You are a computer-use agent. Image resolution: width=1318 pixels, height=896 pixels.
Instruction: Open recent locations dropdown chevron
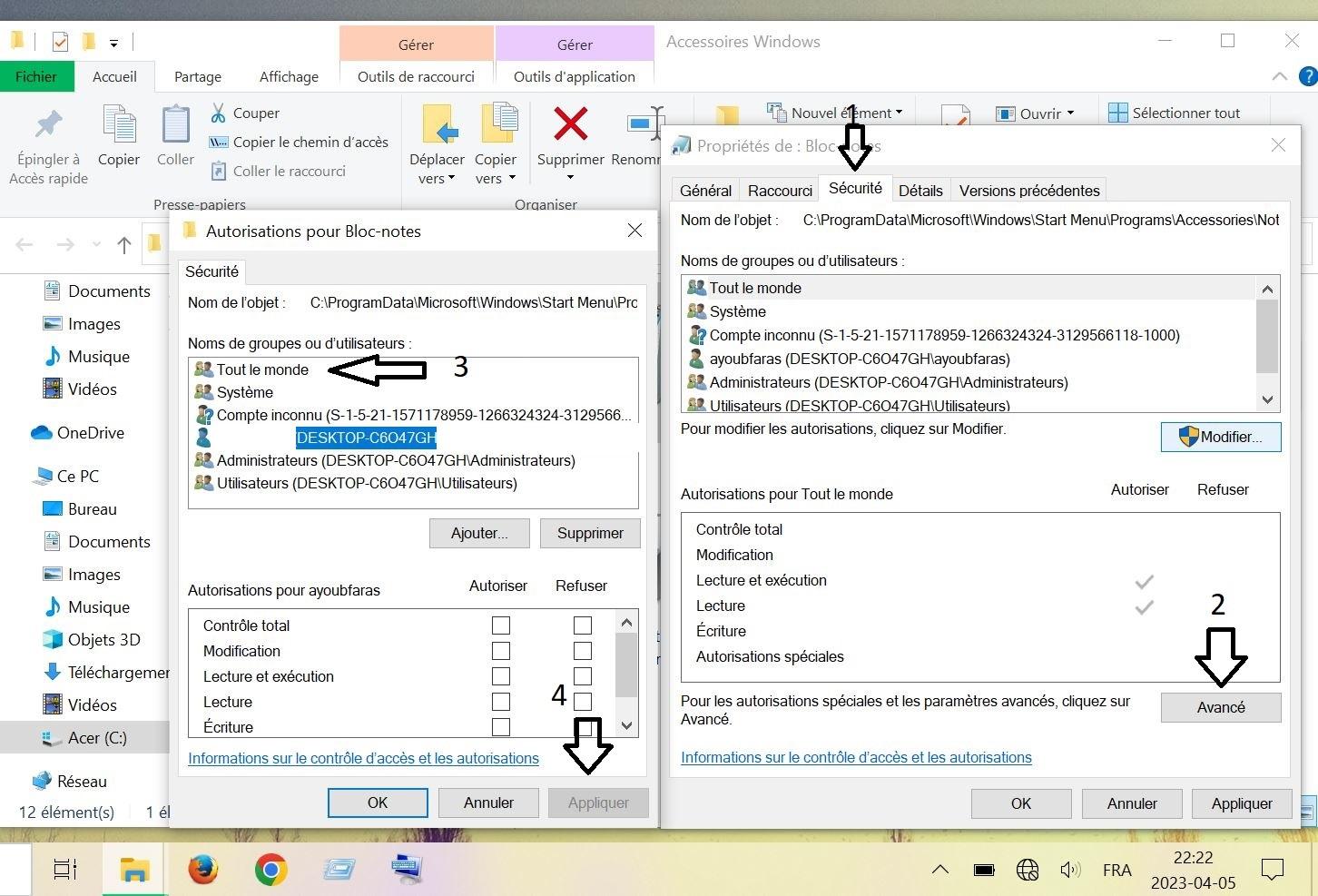96,244
